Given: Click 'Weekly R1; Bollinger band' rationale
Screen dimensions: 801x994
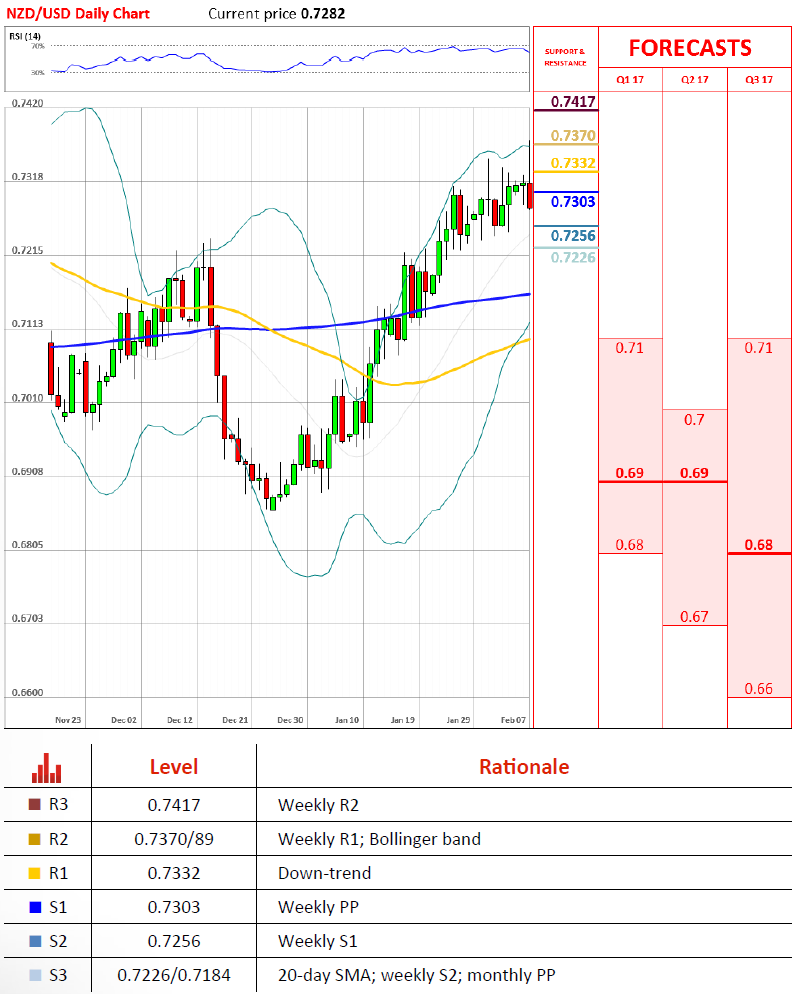Looking at the screenshot, I should click(x=379, y=839).
